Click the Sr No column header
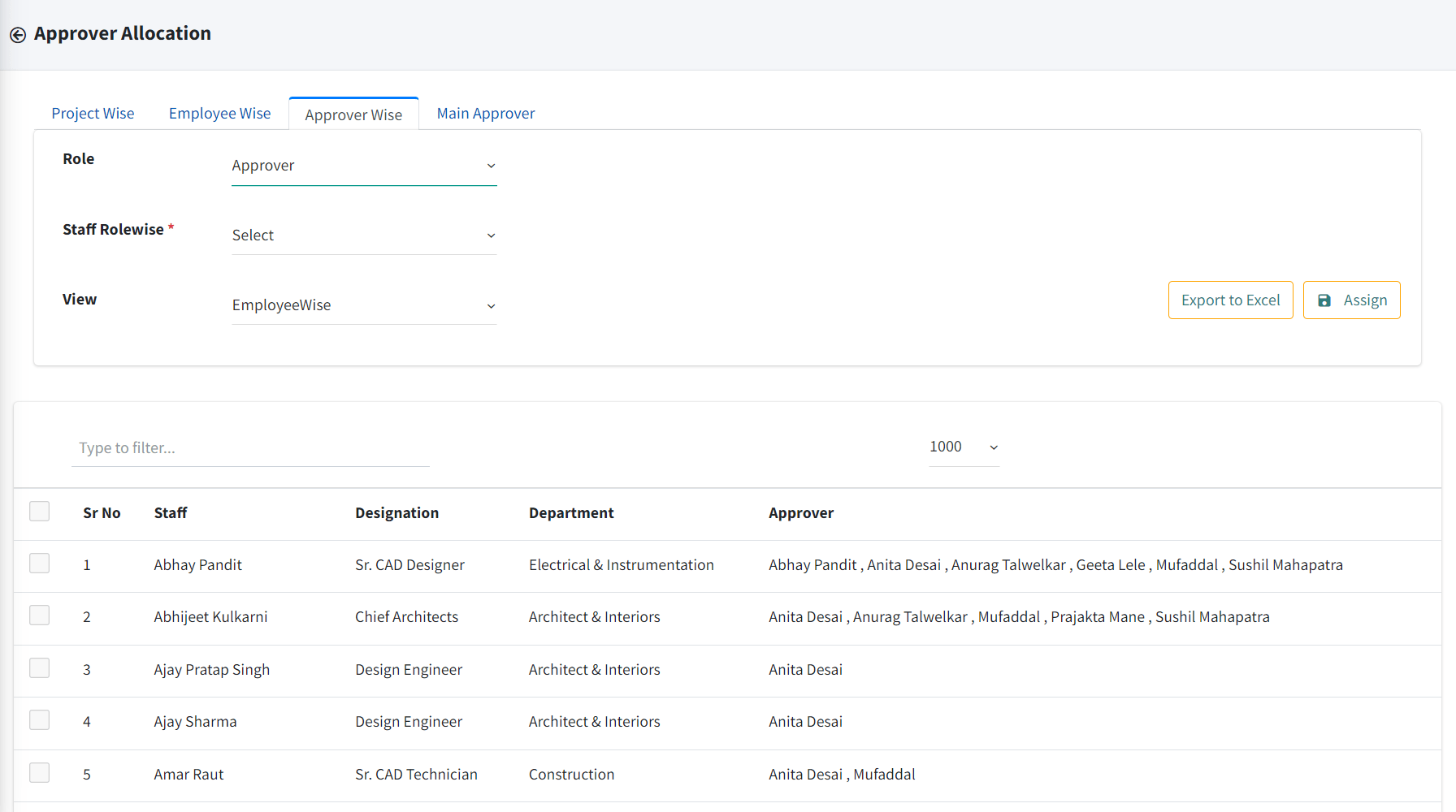Screen dimensions: 1456x812 pos(102,513)
